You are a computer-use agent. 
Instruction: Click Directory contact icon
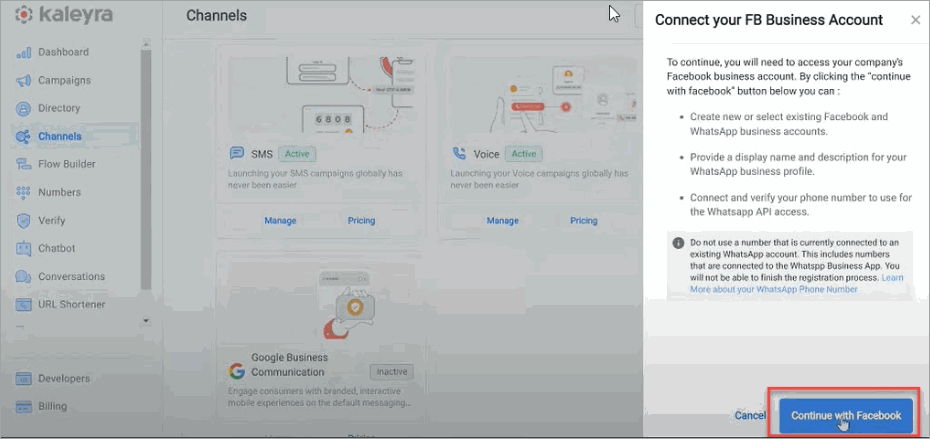click(23, 109)
